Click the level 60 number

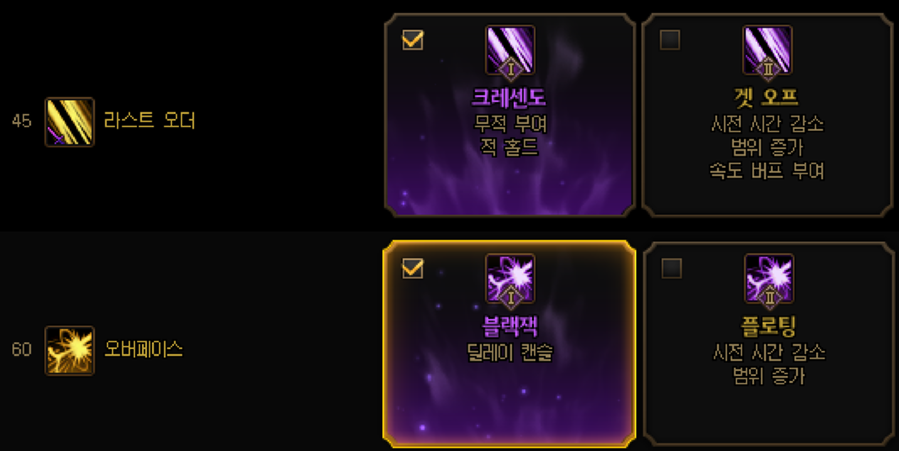[x=21, y=349]
